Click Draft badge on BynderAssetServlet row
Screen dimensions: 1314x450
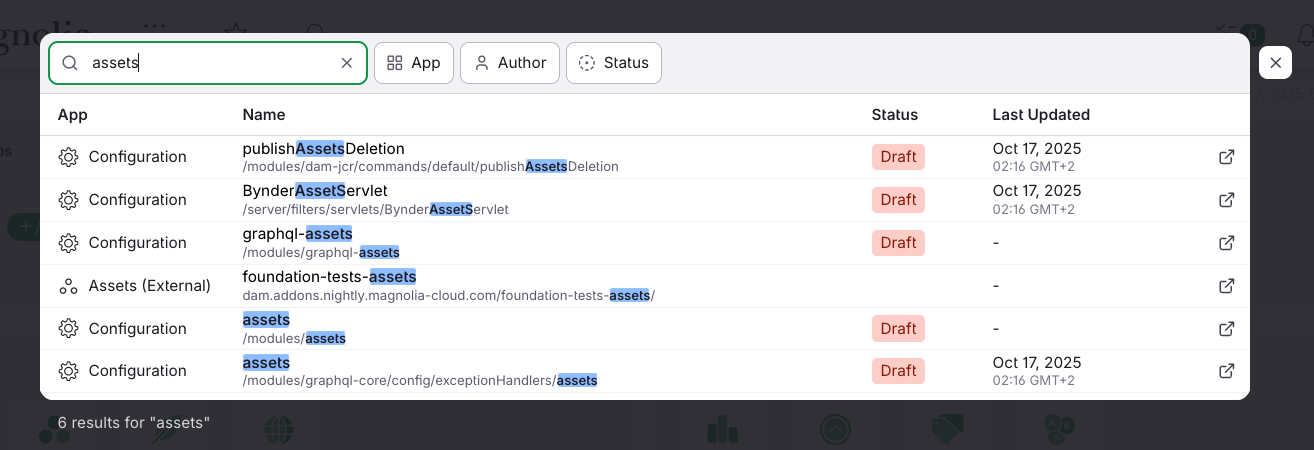click(x=898, y=200)
